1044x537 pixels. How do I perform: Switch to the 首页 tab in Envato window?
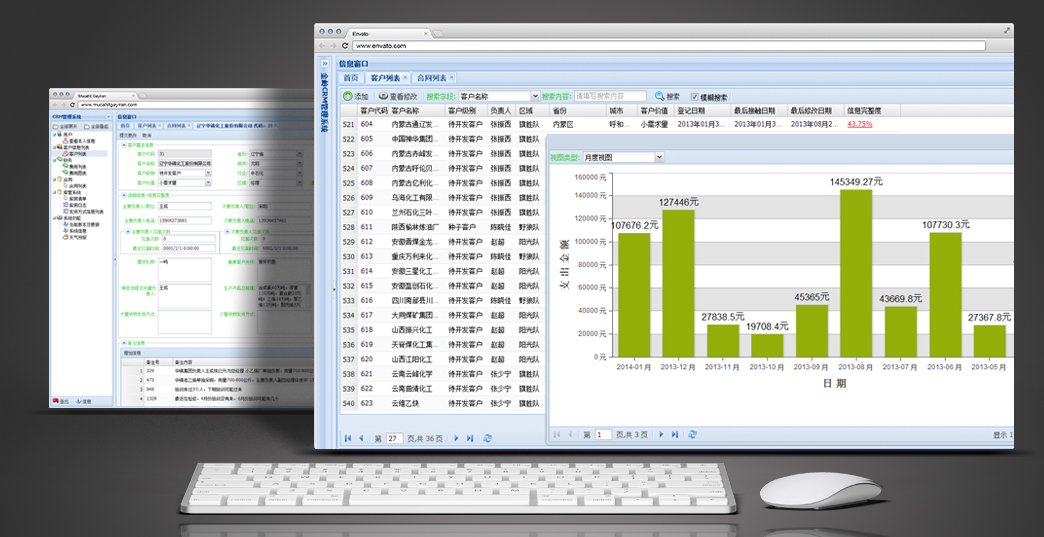pyautogui.click(x=351, y=78)
